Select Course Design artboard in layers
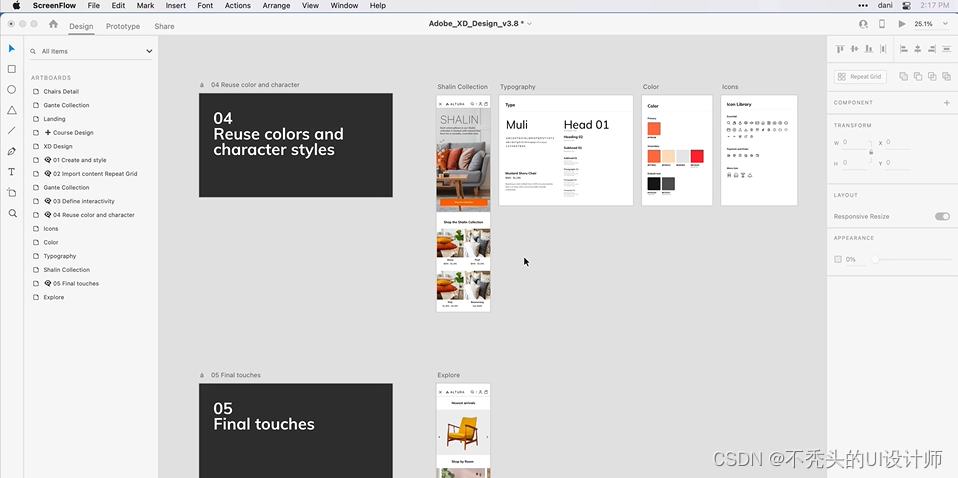Screen dimensions: 958x478 pos(73,133)
